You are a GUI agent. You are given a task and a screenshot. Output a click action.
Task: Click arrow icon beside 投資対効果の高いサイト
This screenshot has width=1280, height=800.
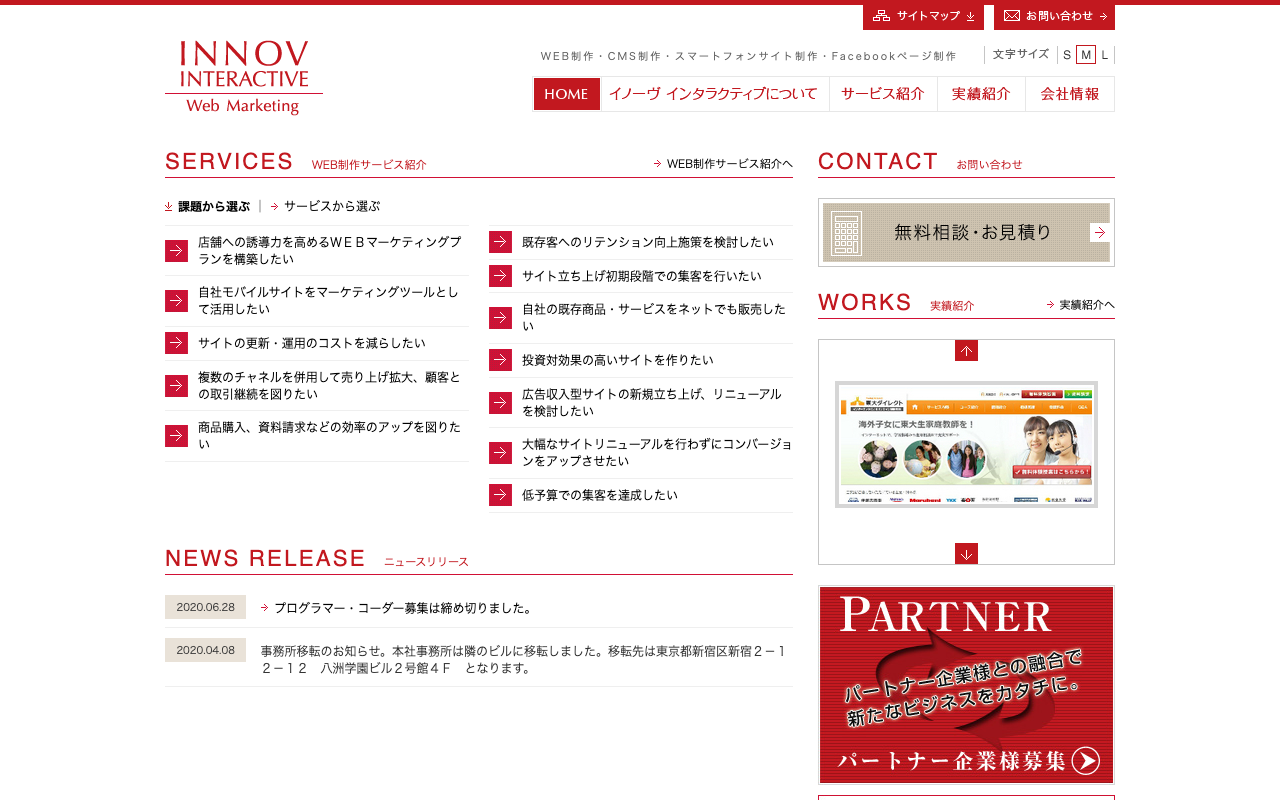(x=500, y=360)
